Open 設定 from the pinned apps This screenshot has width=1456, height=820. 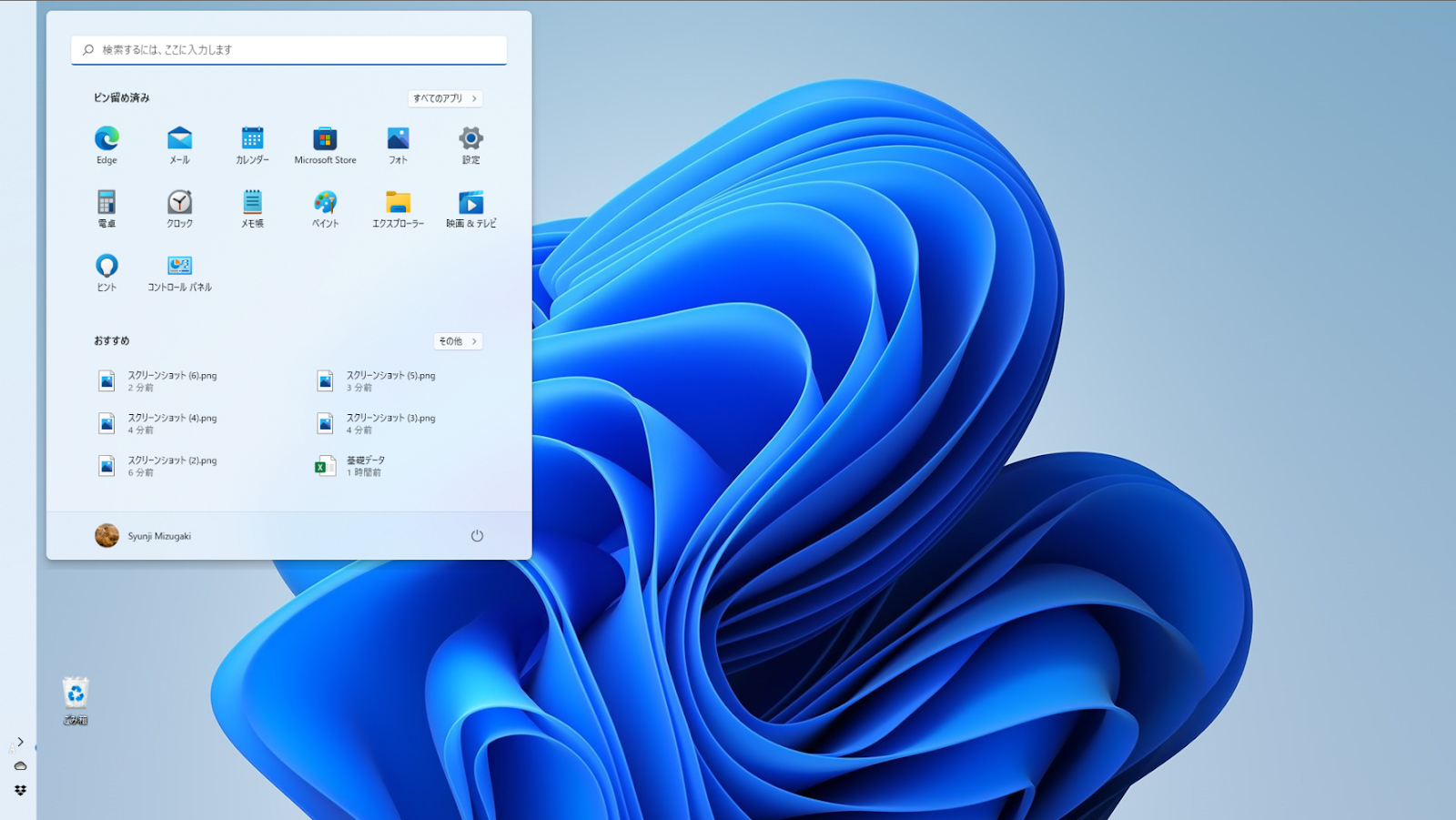[470, 145]
